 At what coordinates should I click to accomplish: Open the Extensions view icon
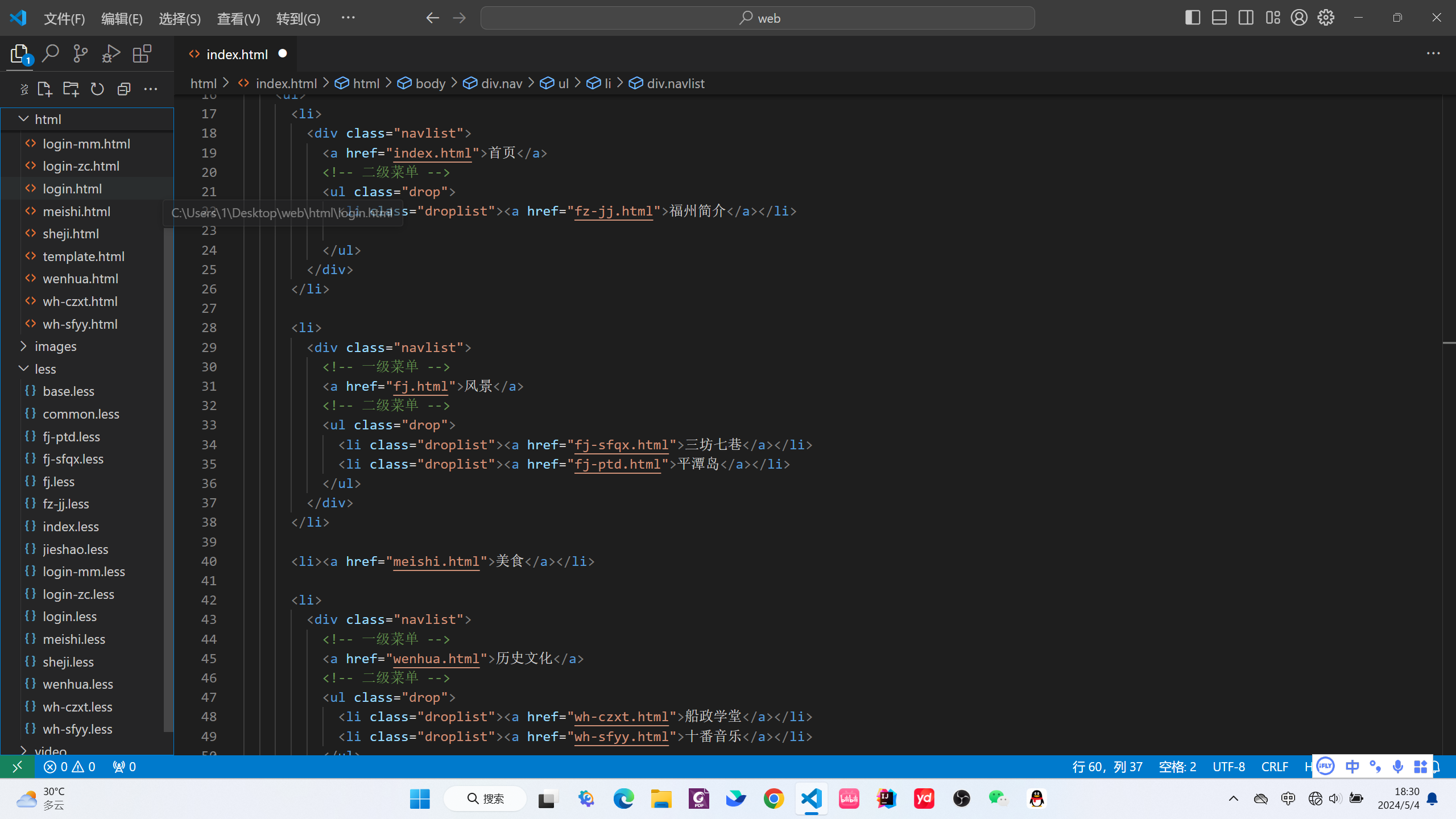[x=142, y=54]
